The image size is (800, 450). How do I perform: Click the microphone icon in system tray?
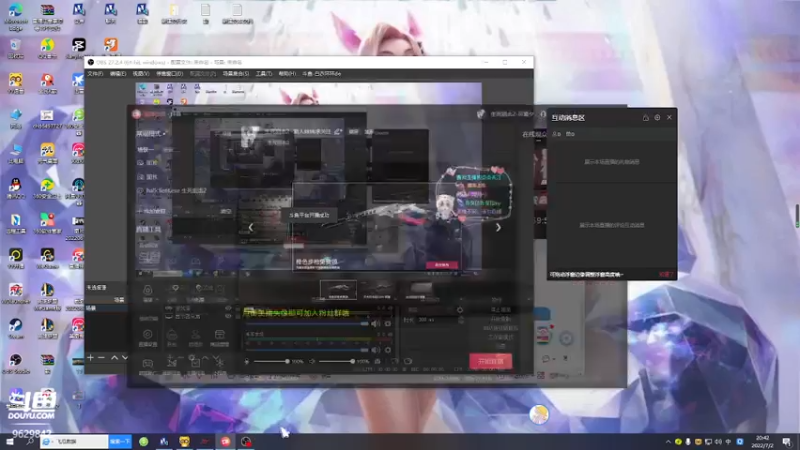(x=688, y=442)
